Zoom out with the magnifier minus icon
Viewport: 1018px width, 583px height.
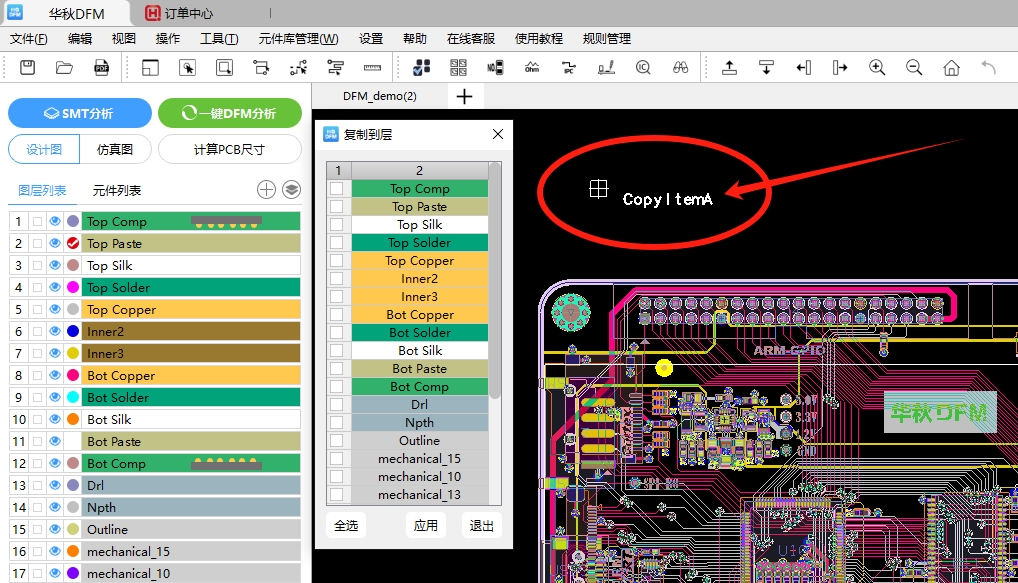click(x=914, y=68)
